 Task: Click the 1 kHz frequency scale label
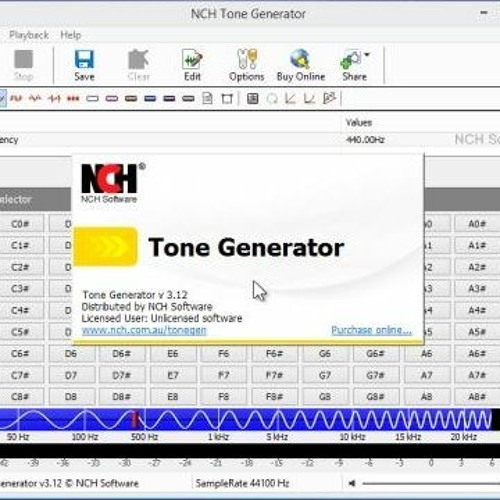click(x=218, y=437)
